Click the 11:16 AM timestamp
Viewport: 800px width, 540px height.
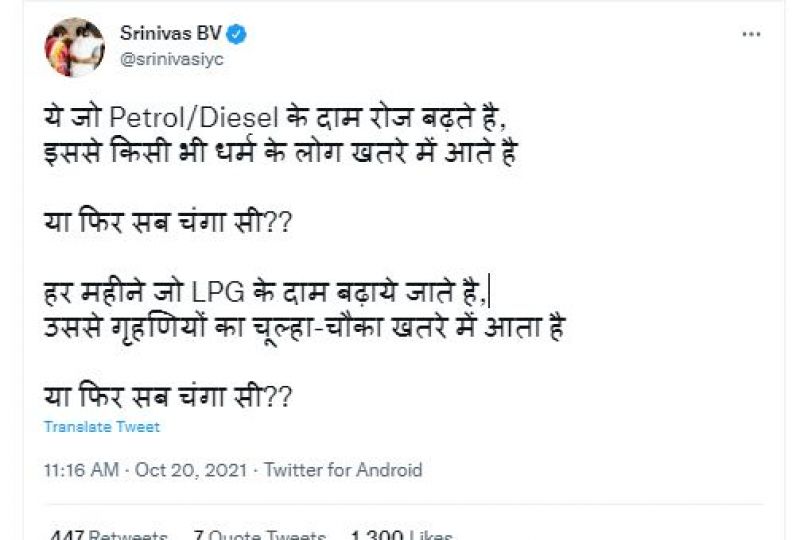coord(82,470)
